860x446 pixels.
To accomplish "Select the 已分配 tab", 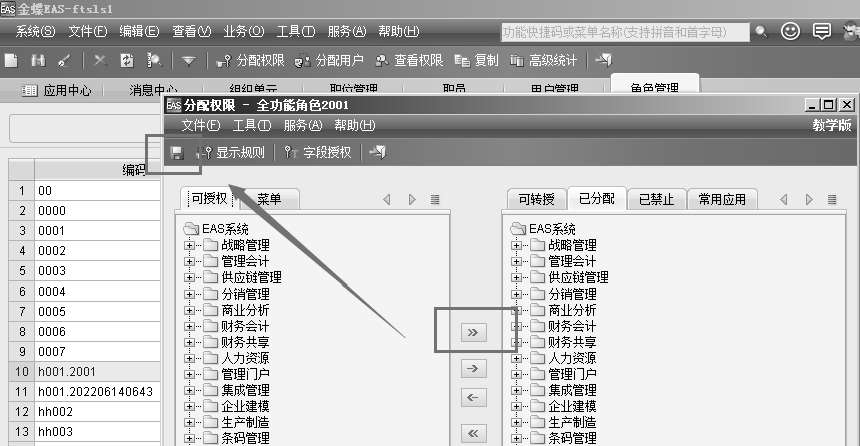I will pos(597,198).
